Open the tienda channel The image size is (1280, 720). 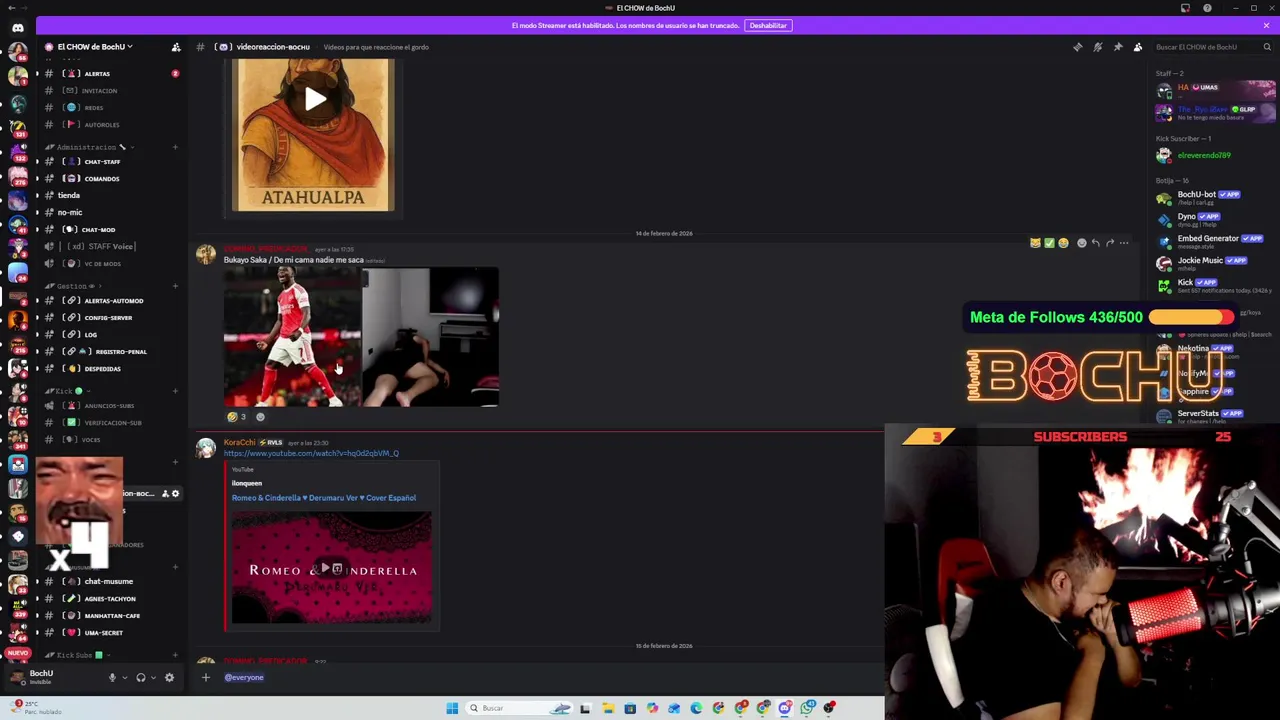coord(110,196)
